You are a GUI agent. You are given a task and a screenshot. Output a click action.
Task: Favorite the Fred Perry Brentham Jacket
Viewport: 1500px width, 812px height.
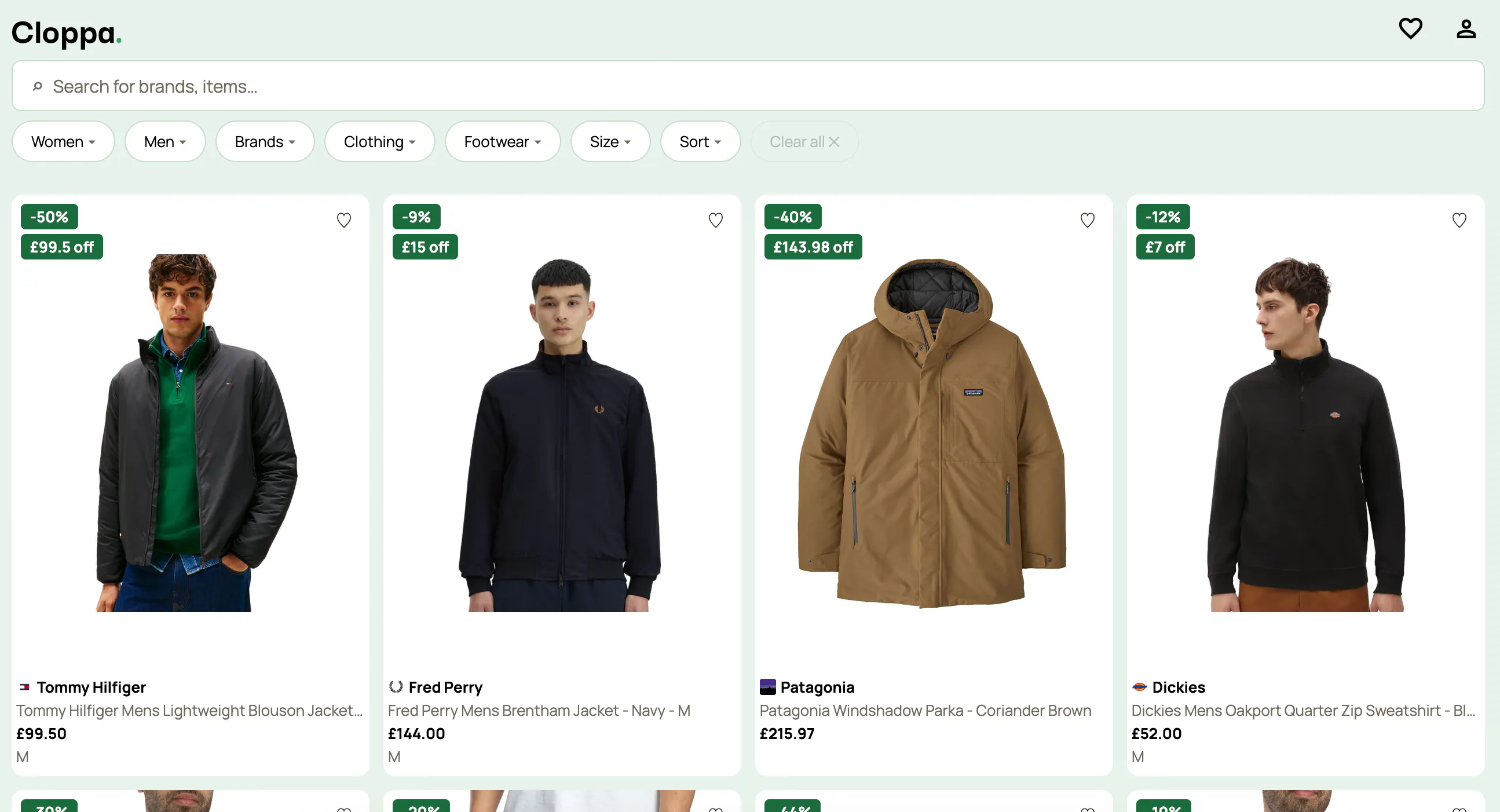716,220
